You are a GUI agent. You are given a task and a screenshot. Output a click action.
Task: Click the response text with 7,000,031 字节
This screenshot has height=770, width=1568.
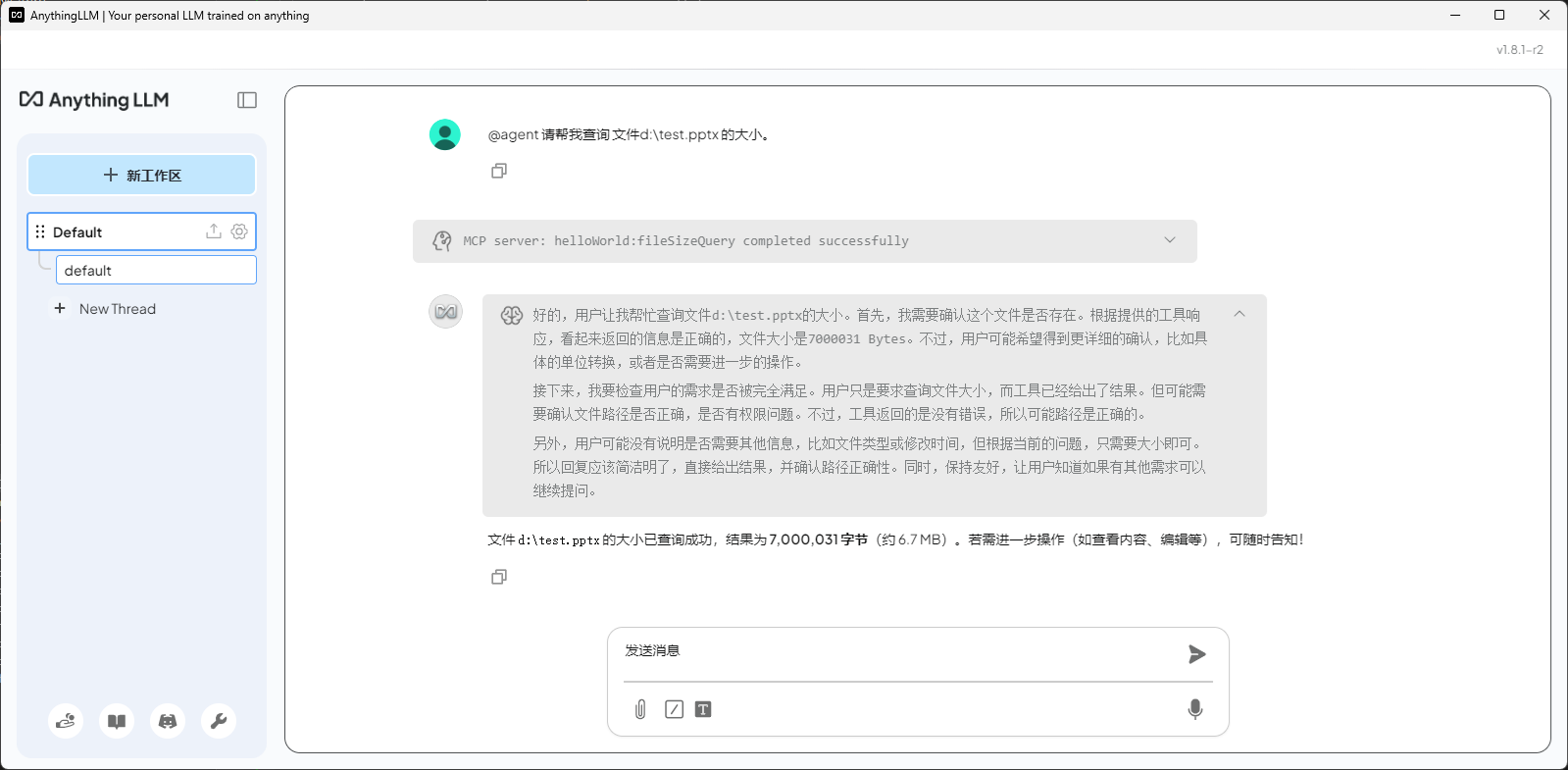click(895, 539)
